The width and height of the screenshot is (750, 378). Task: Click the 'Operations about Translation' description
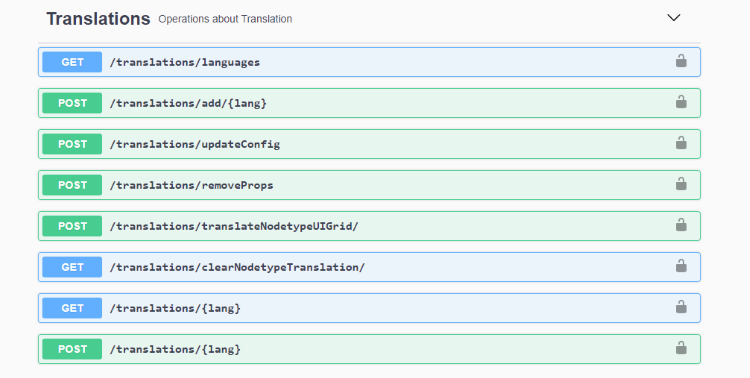click(x=225, y=19)
